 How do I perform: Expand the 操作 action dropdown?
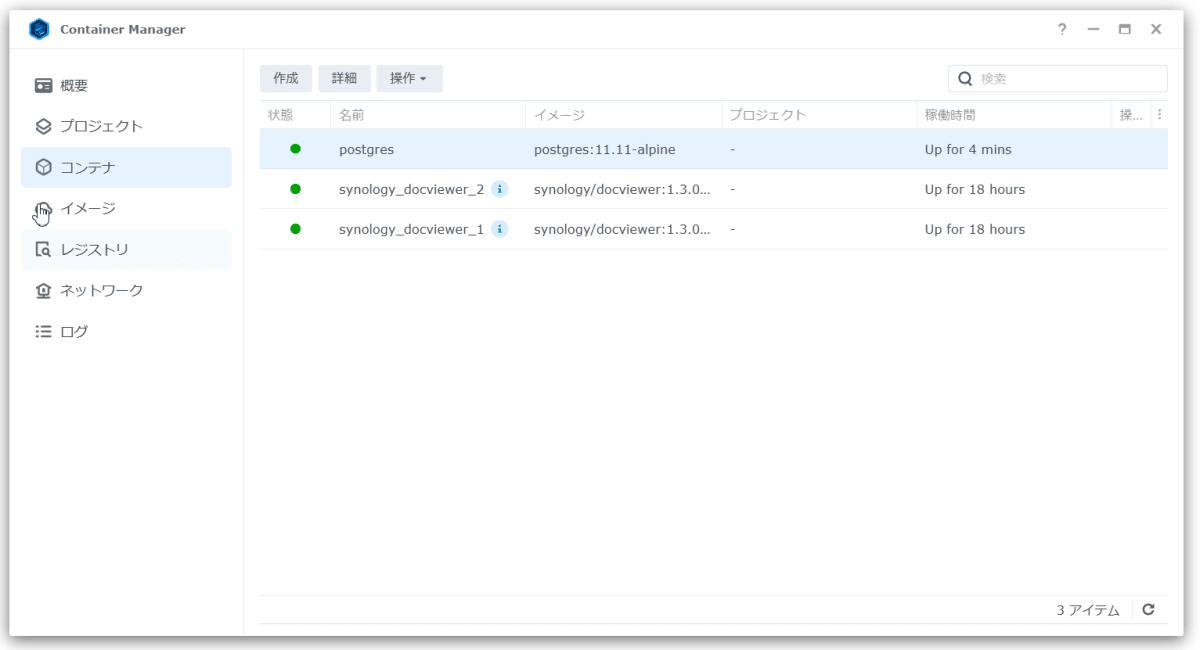pos(409,79)
